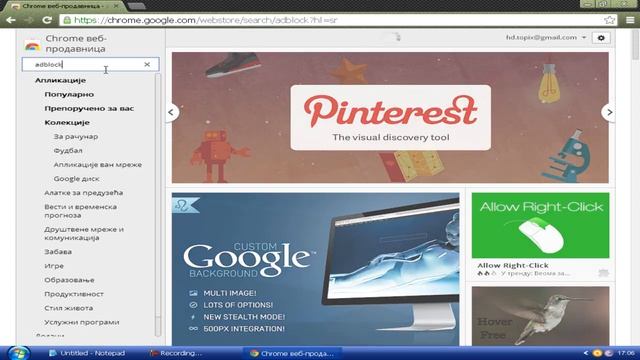Open account dropdown next to gmail address
This screenshot has width=640, height=360.
[x=584, y=38]
